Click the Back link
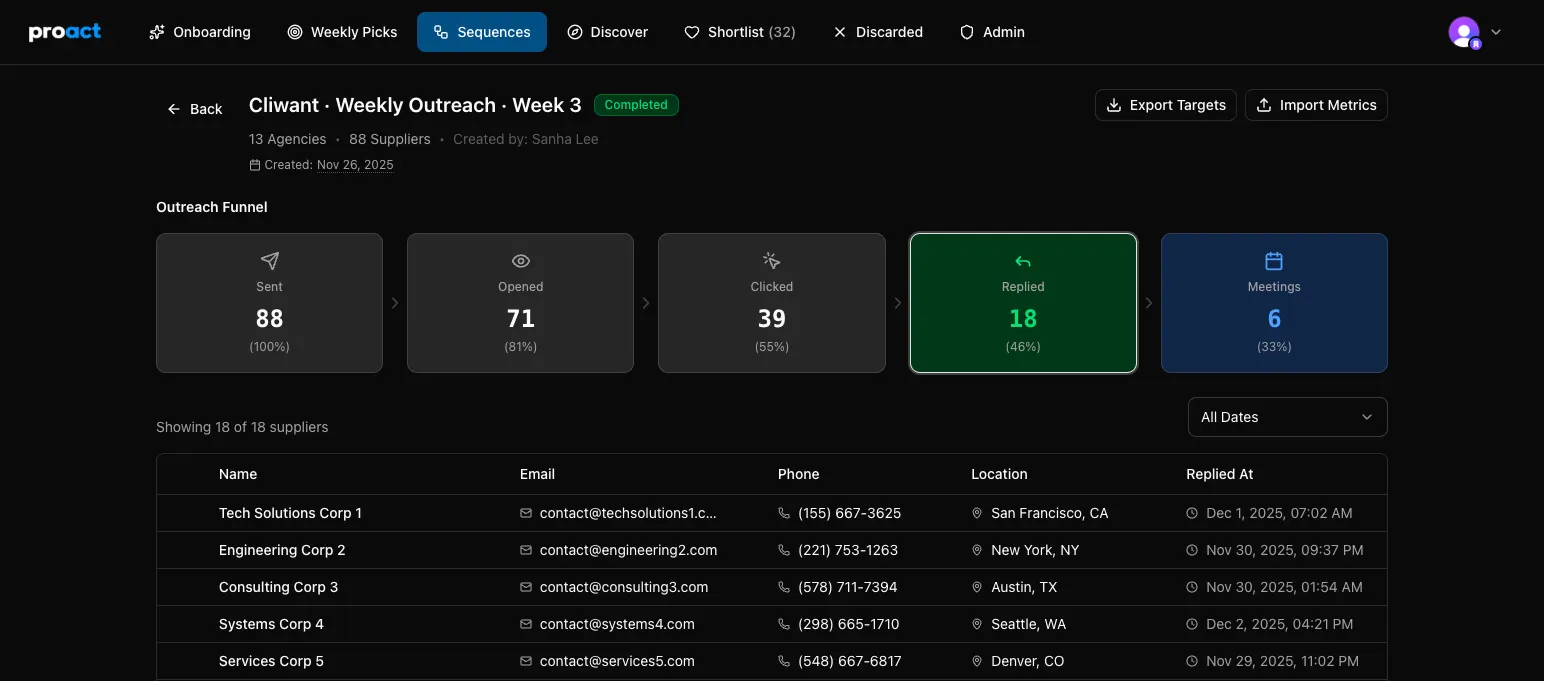1544x681 pixels. click(x=194, y=108)
